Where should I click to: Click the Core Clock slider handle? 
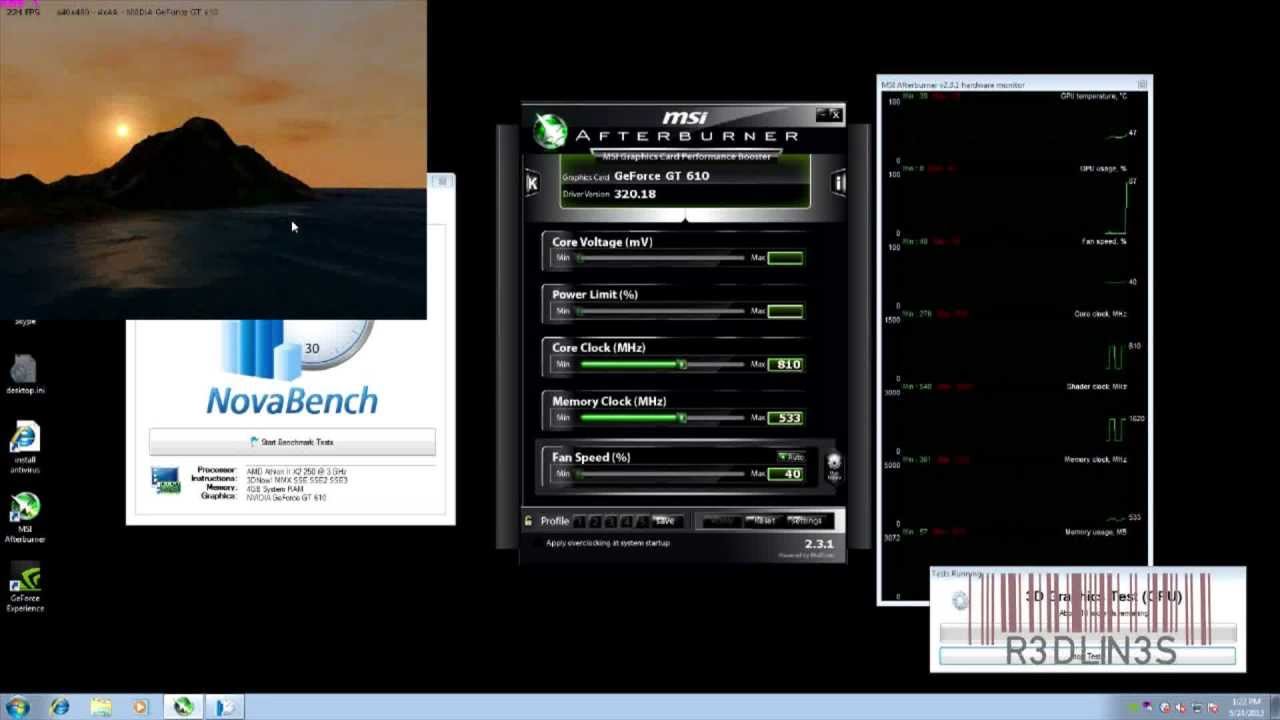pos(682,364)
